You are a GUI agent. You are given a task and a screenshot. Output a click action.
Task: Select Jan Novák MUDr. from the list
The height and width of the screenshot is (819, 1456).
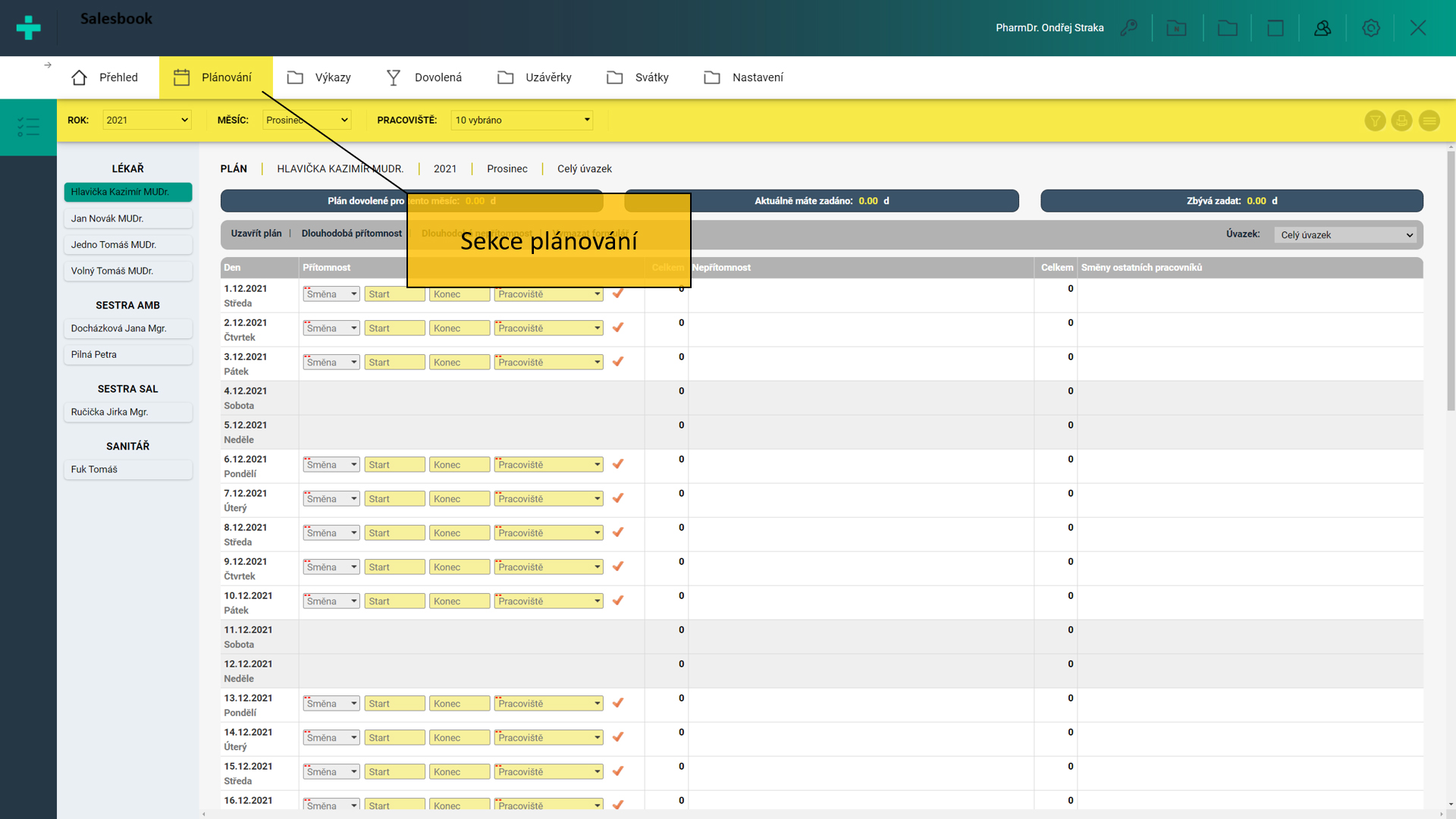127,218
